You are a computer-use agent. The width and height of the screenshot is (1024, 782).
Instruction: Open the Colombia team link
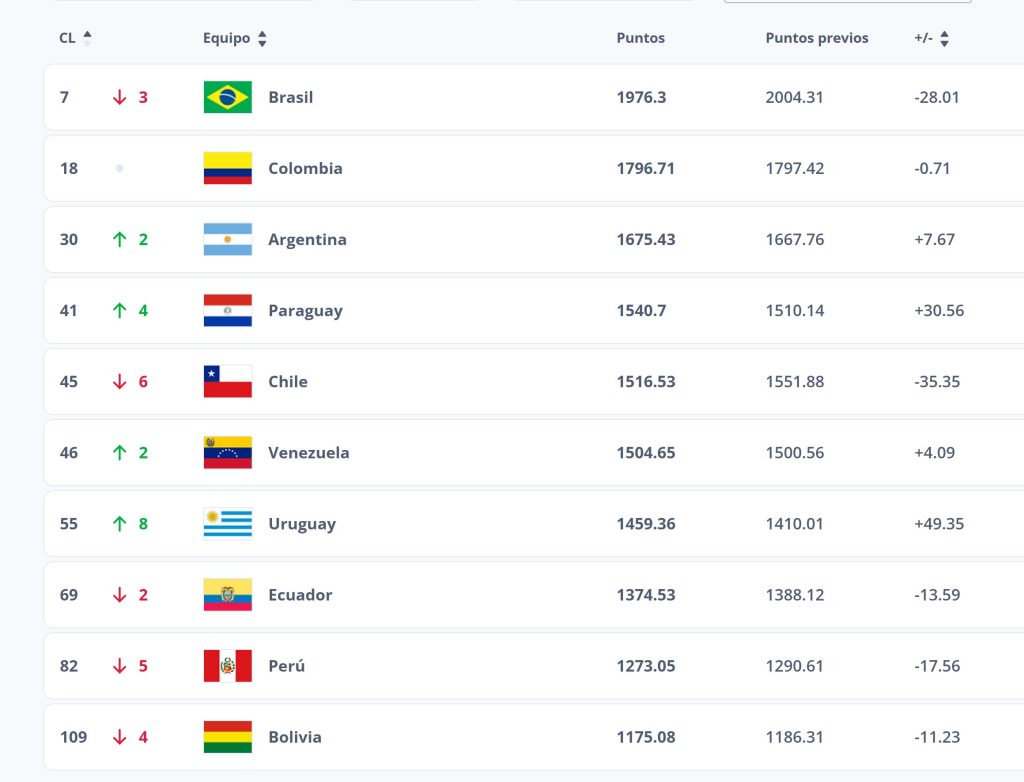pos(305,169)
